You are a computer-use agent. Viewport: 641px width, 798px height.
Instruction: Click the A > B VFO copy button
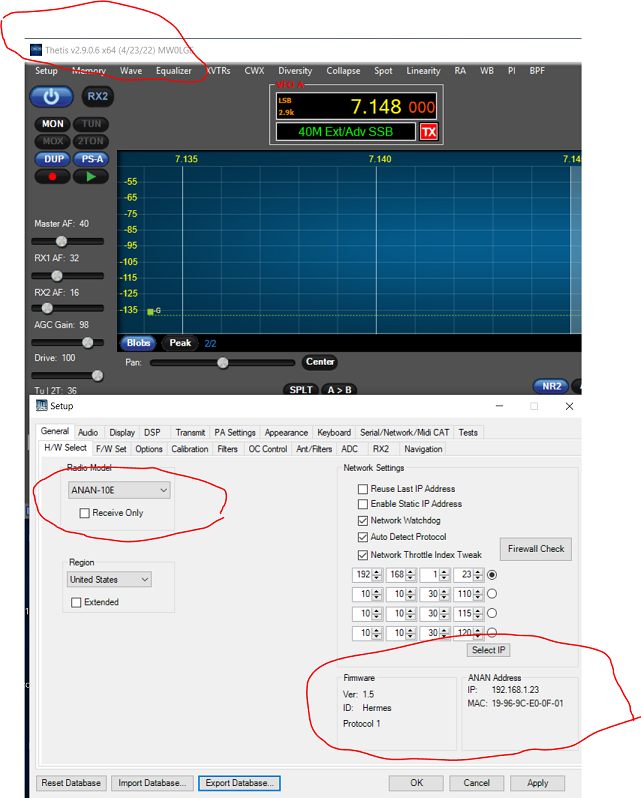339,389
